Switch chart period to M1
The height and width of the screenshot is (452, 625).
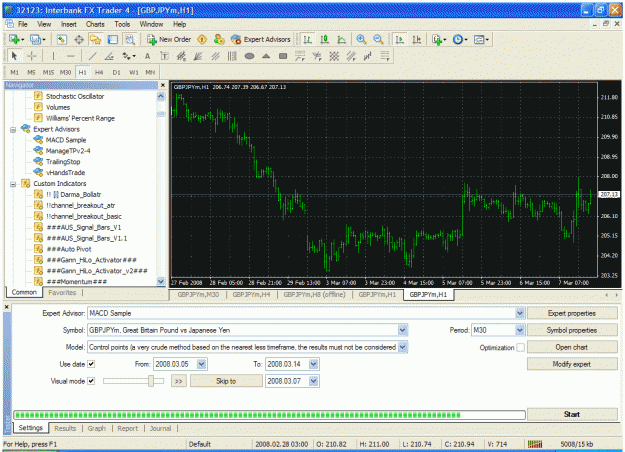click(15, 72)
